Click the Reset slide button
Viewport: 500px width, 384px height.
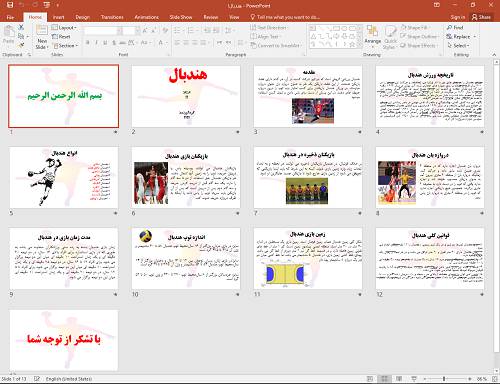pos(61,37)
